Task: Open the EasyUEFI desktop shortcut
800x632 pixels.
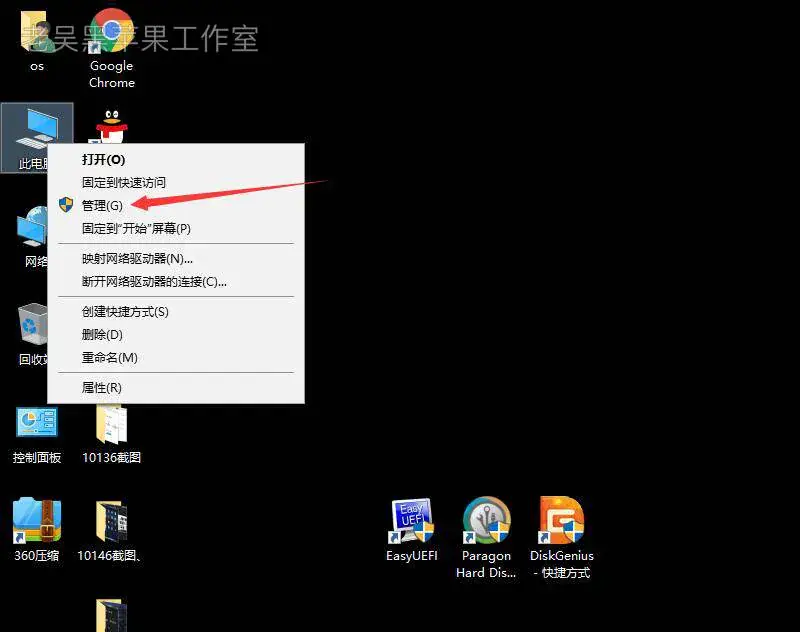Action: [412, 520]
